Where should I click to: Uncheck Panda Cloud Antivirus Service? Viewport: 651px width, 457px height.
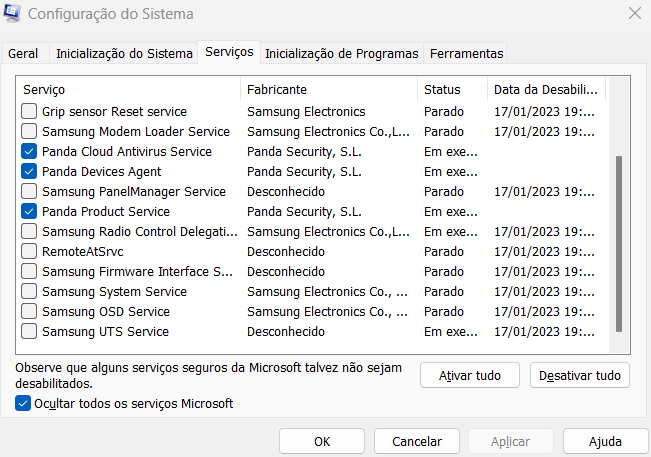pyautogui.click(x=29, y=152)
